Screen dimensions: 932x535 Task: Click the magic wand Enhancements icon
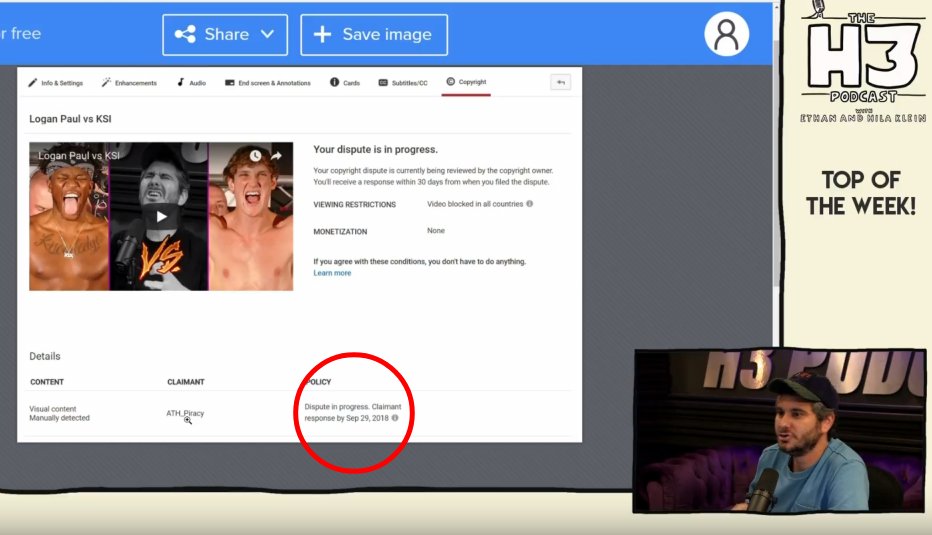(106, 82)
